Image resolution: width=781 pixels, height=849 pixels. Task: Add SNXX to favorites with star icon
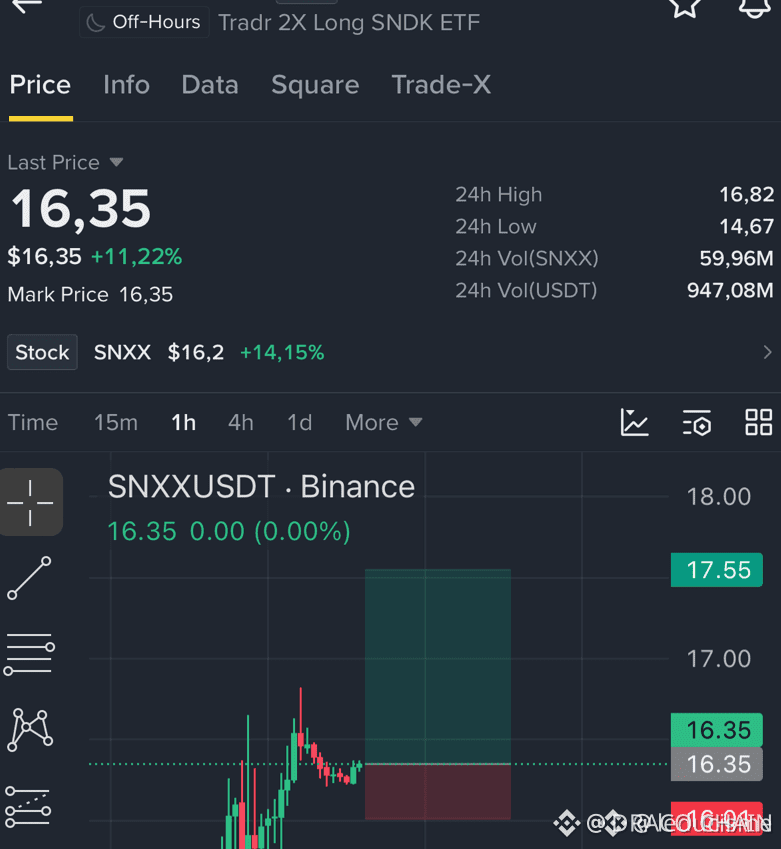tap(684, 8)
